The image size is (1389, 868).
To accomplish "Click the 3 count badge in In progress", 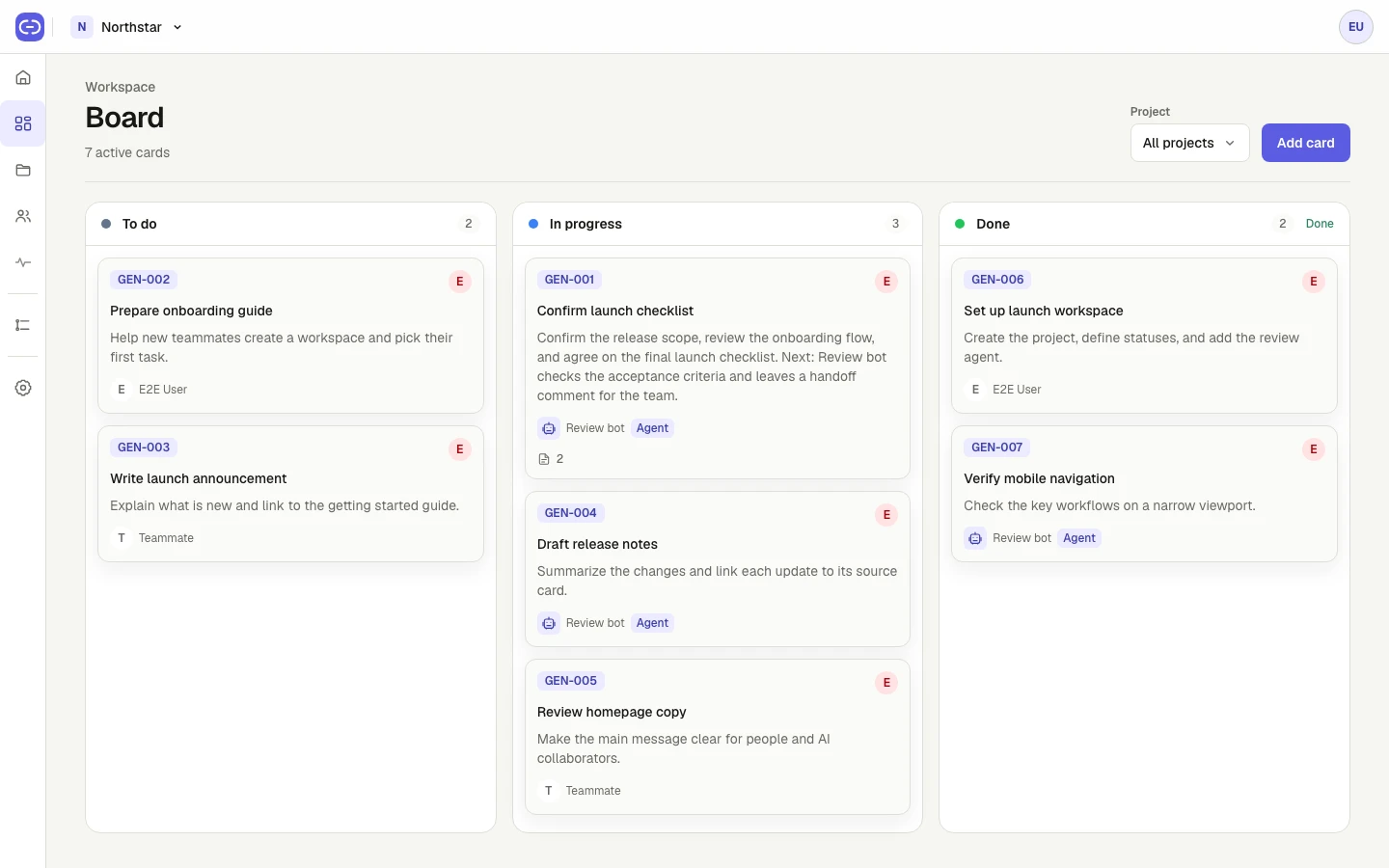I will point(895,224).
